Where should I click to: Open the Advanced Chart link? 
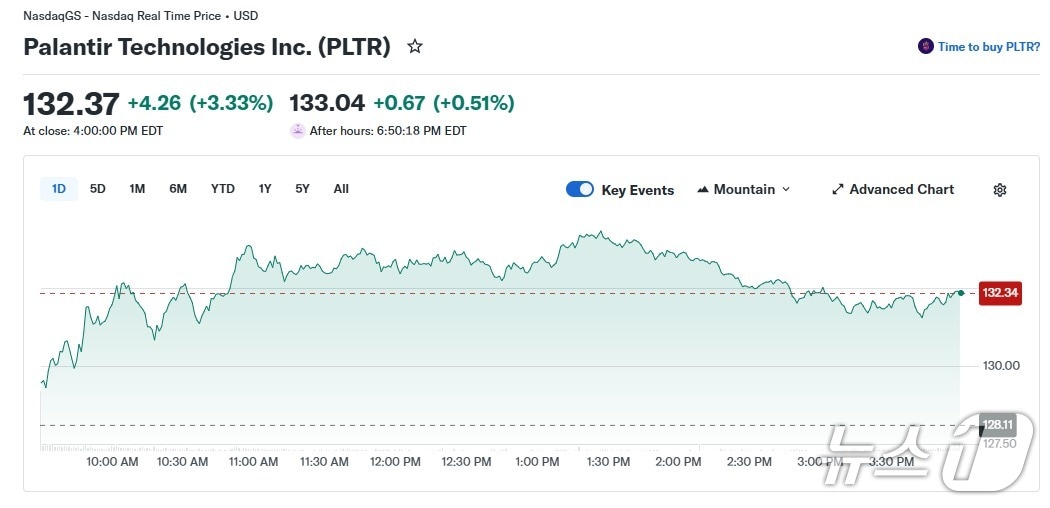[901, 190]
